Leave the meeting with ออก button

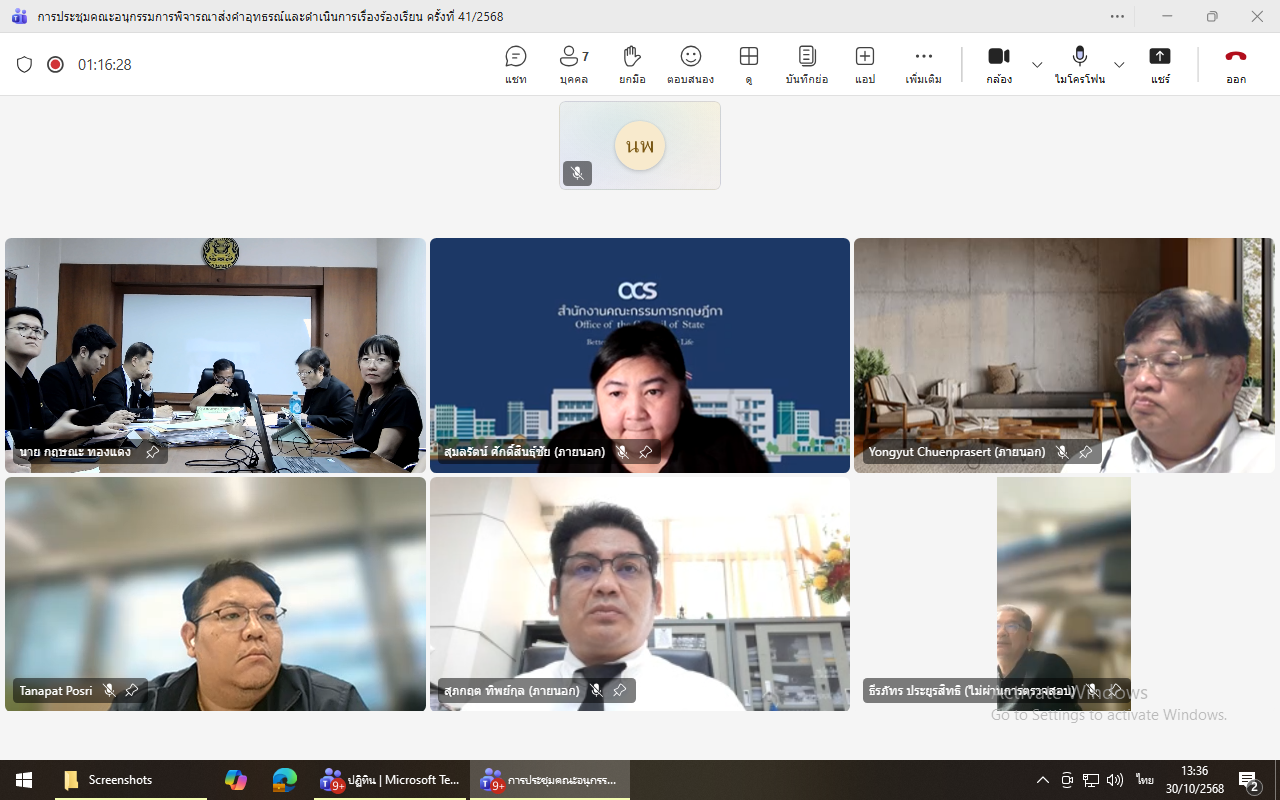click(1236, 64)
